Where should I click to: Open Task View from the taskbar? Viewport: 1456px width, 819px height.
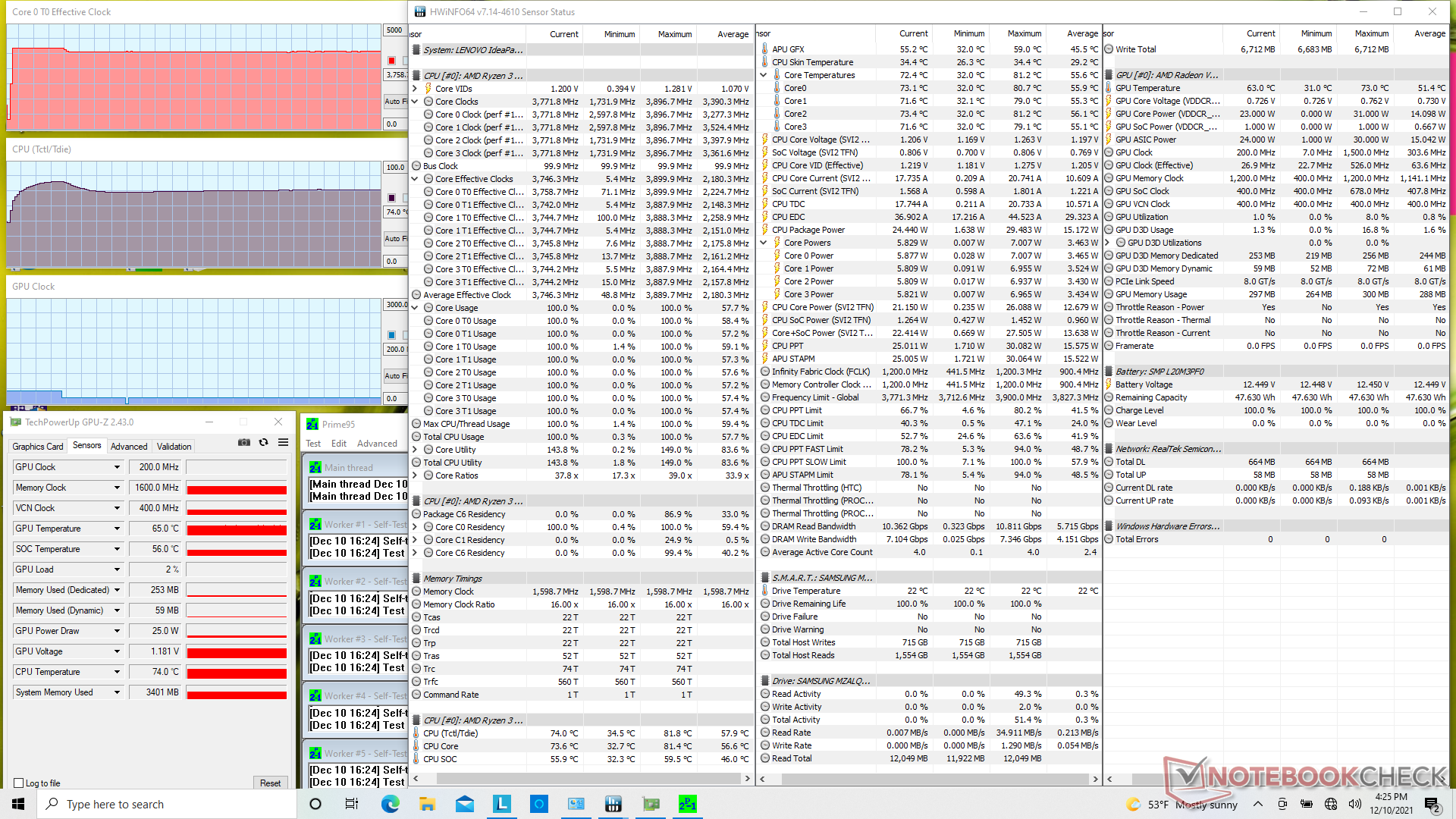coord(352,804)
